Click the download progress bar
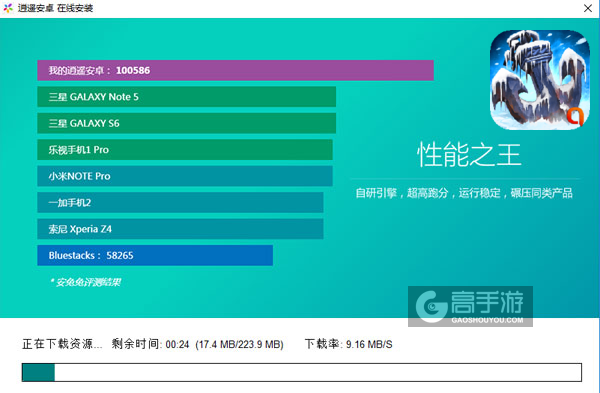600x393 pixels. (x=302, y=372)
